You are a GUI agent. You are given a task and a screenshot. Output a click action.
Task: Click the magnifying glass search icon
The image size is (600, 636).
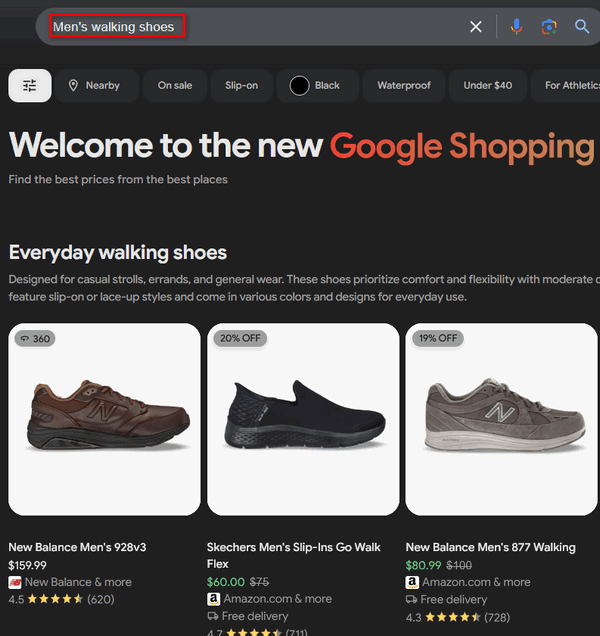(582, 27)
